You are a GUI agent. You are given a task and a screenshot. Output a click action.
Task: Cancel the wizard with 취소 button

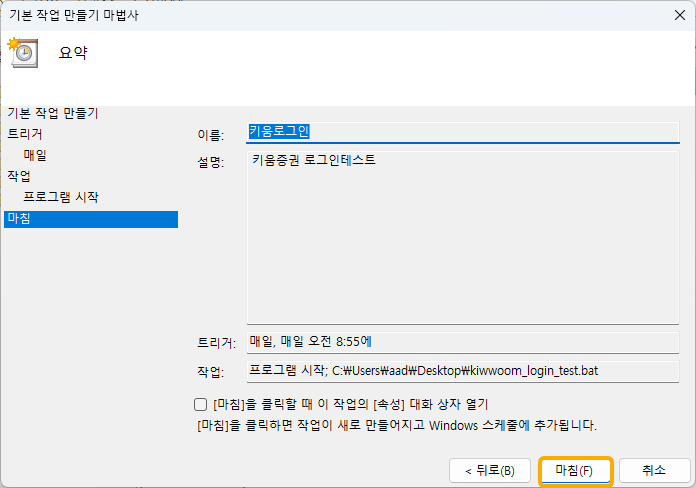[x=654, y=470]
